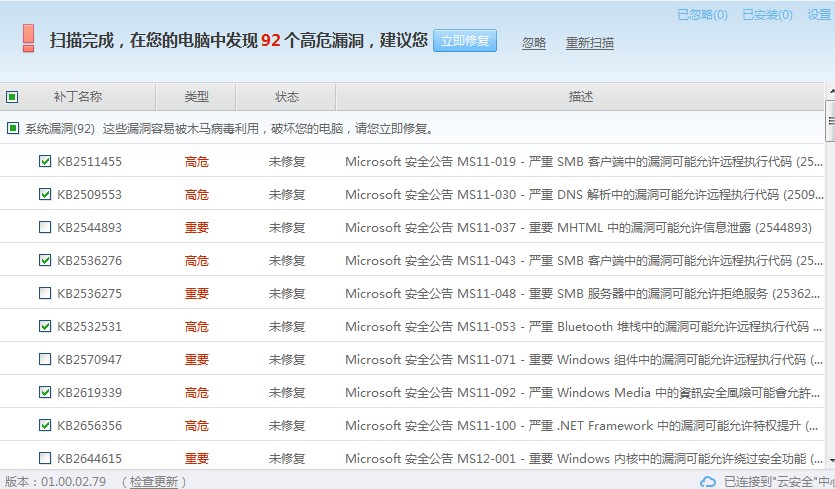Click the MS11-071 Windows description text
Viewport: 835px width, 489px height.
pos(584,360)
